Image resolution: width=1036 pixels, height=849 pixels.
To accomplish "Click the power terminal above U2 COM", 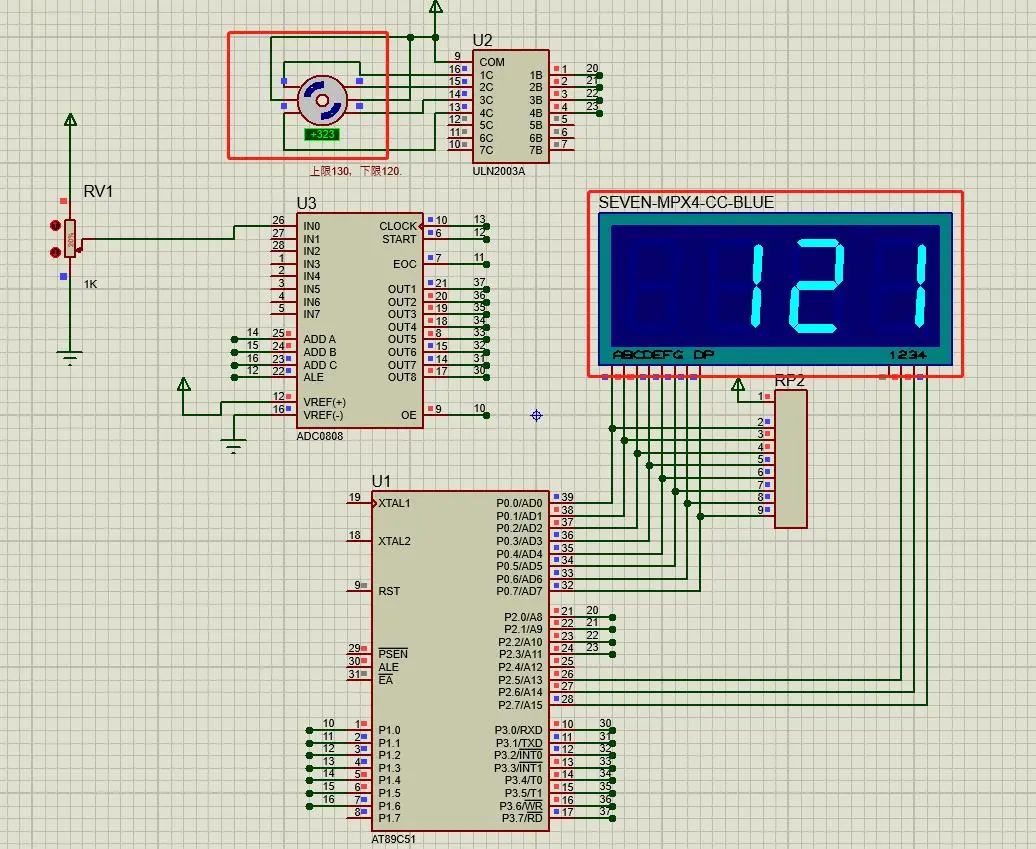I will (x=435, y=8).
